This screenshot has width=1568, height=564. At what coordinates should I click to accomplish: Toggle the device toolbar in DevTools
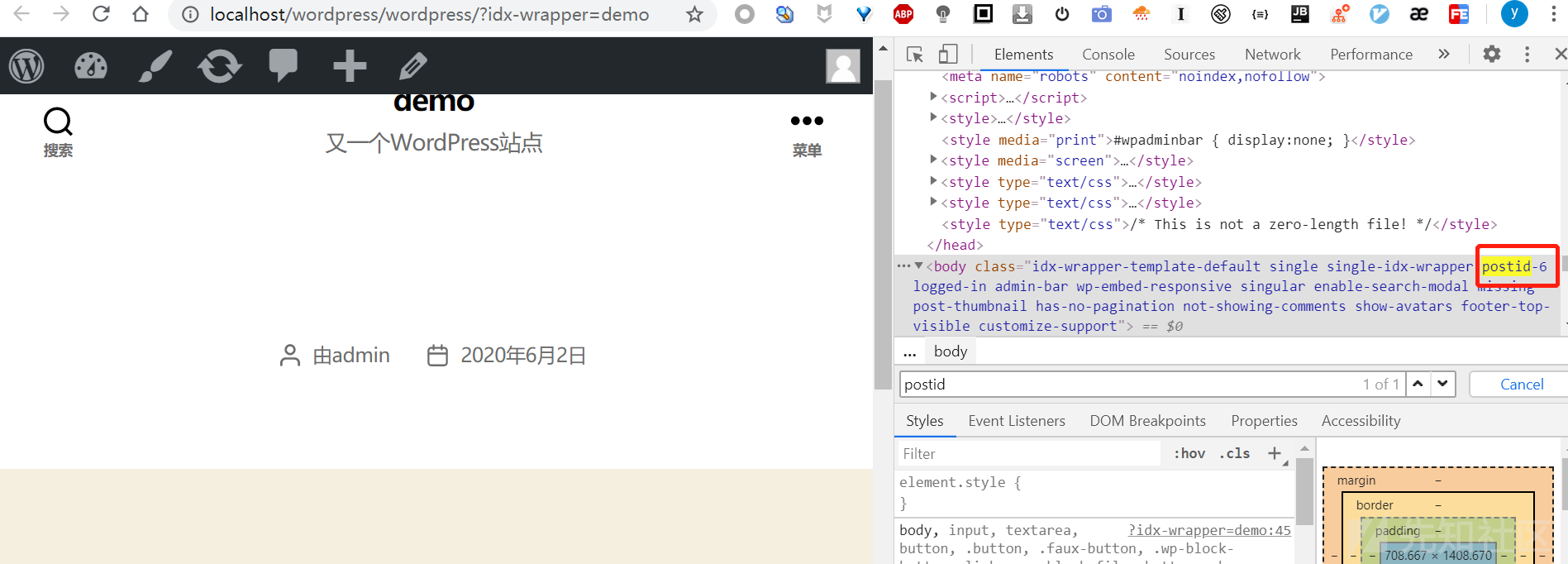[948, 55]
